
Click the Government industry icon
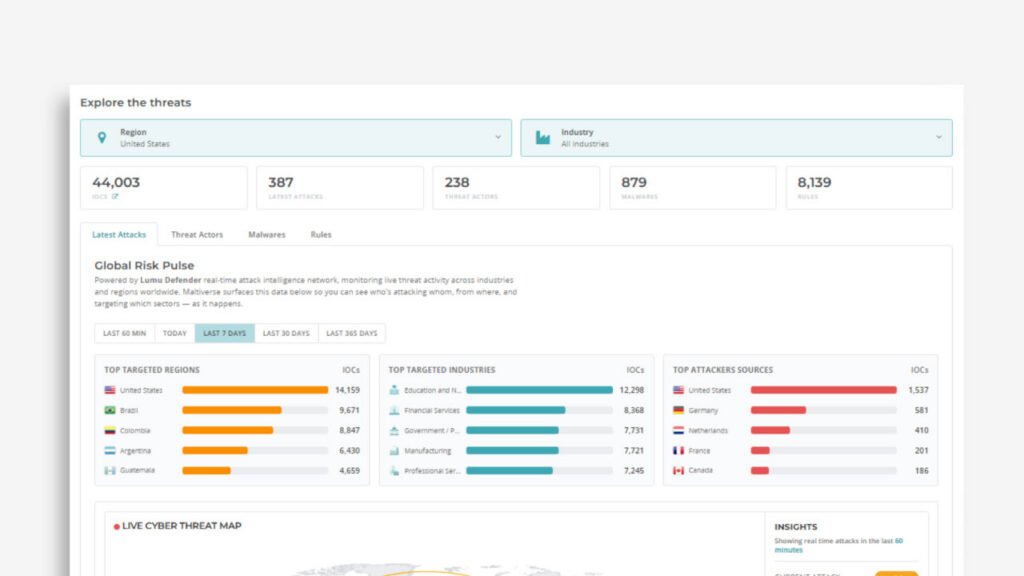coord(394,430)
